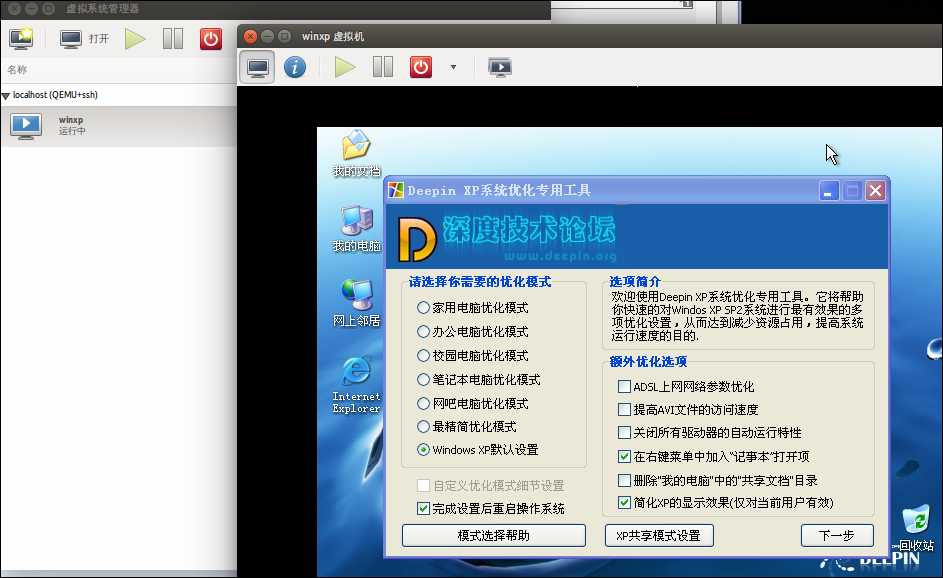Close the winxp 虚拟机 window
This screenshot has height=578, width=943.
[250, 37]
